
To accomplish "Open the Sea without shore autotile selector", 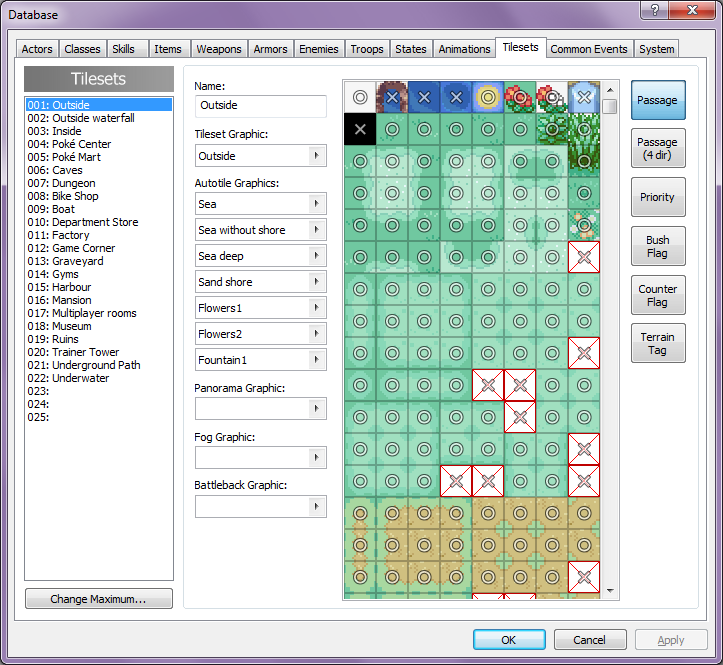I will (x=261, y=230).
